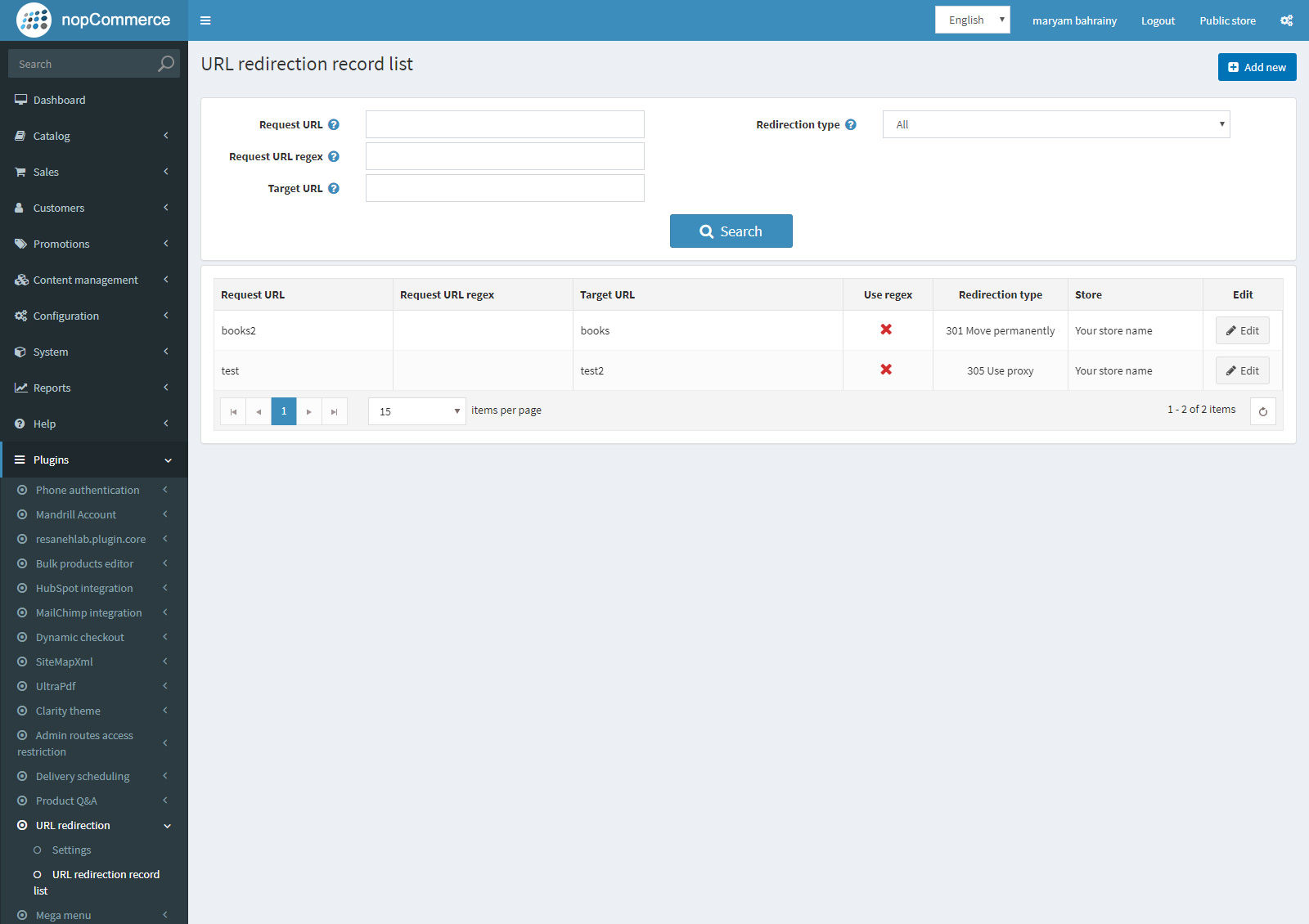Go to the first page of results
The width and height of the screenshot is (1309, 924).
233,411
